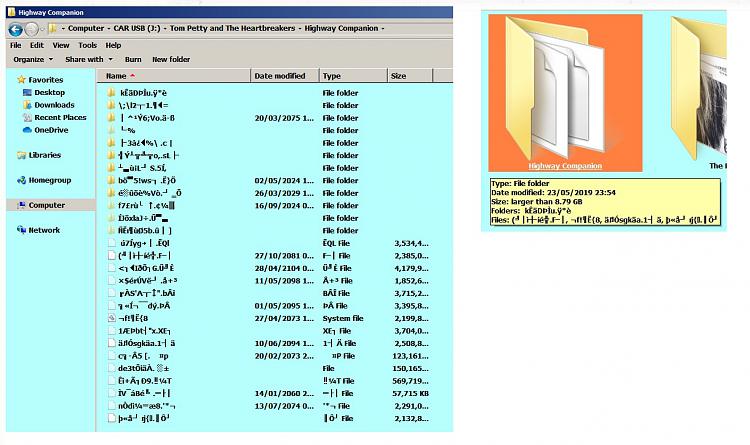Viewport: 750px width, 445px height.
Task: Expand arrow after Highway Companion breadcrumb
Action: 383,29
